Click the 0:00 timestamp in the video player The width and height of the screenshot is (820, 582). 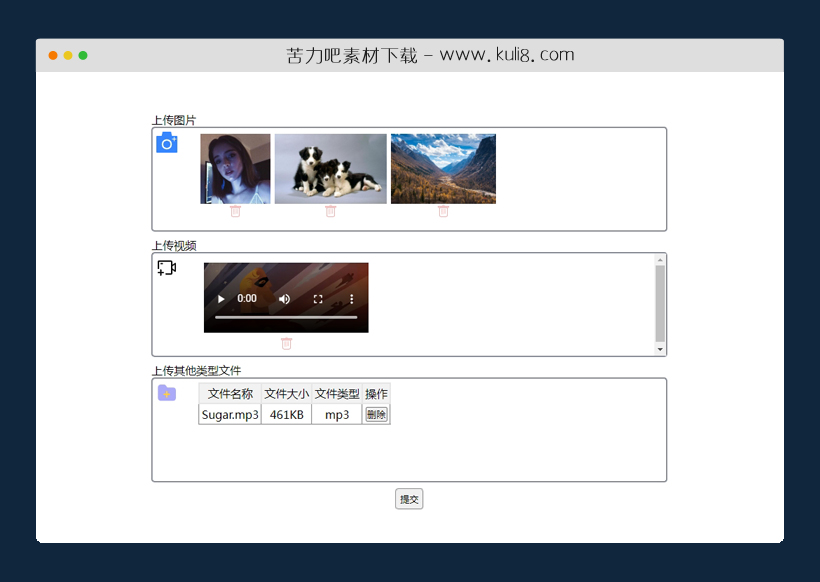[244, 298]
